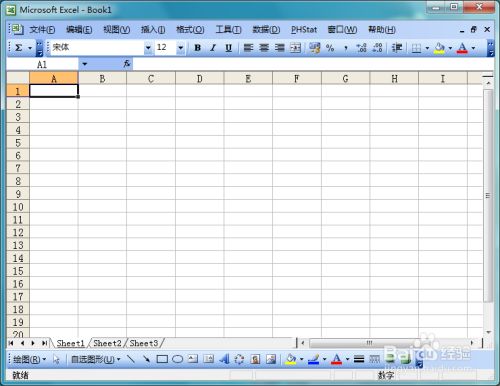
Task: Click Select Objects pointer icon
Action: pyautogui.click(x=56, y=359)
